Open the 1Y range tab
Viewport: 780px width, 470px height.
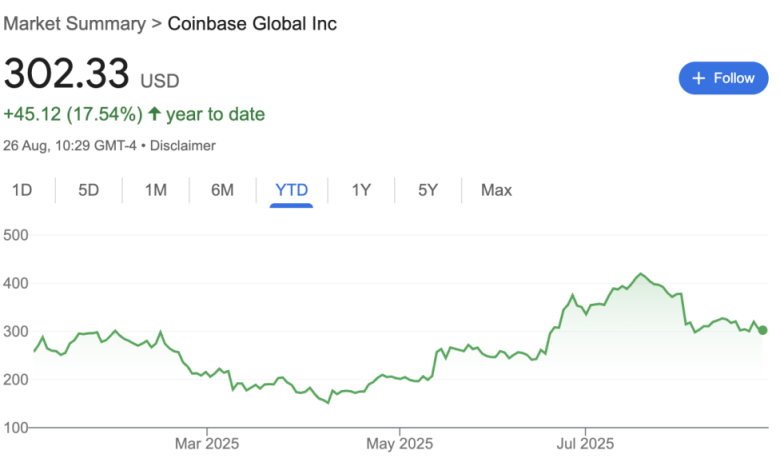[x=361, y=190]
